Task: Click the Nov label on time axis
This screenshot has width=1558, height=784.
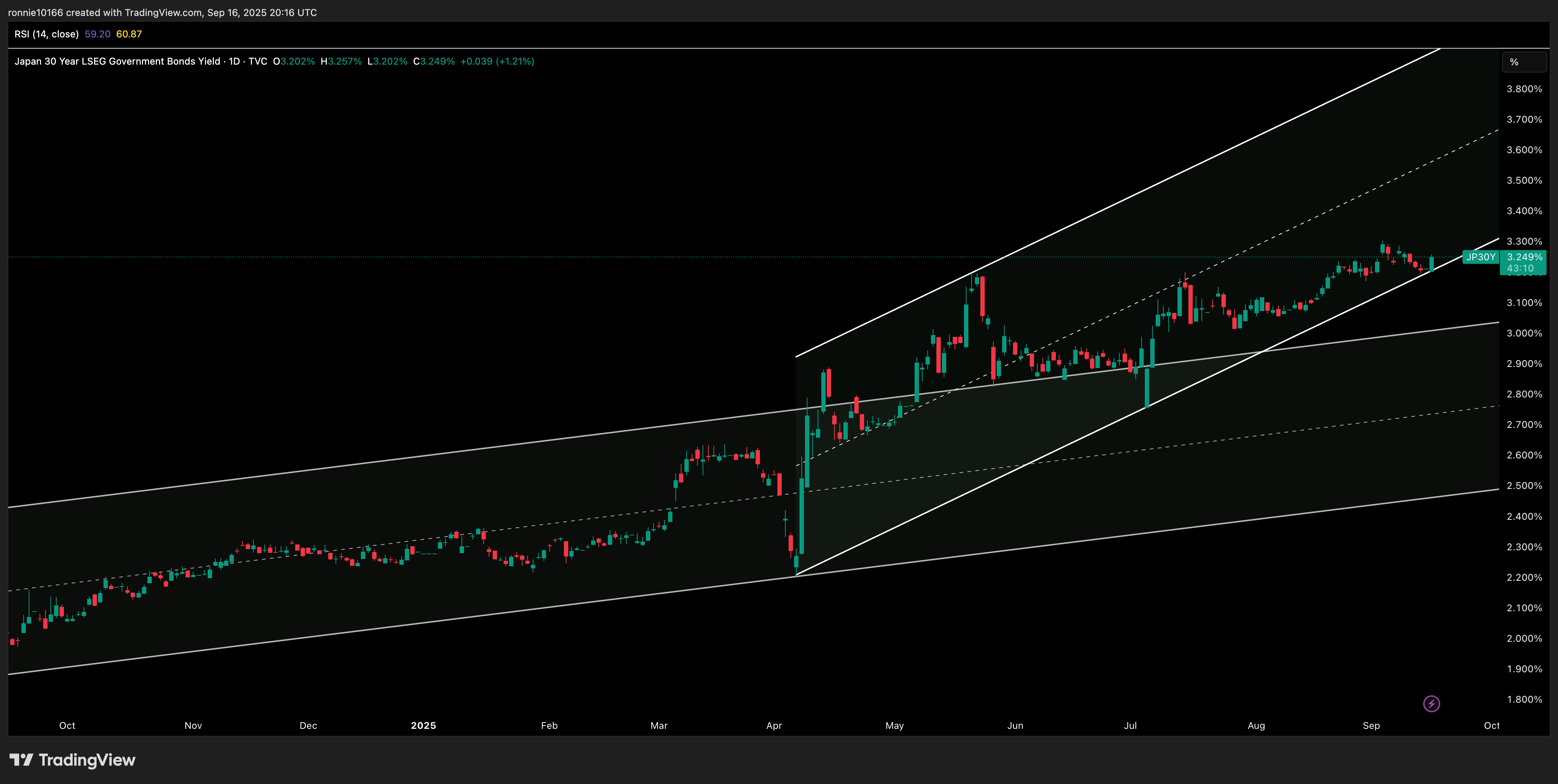Action: click(193, 725)
